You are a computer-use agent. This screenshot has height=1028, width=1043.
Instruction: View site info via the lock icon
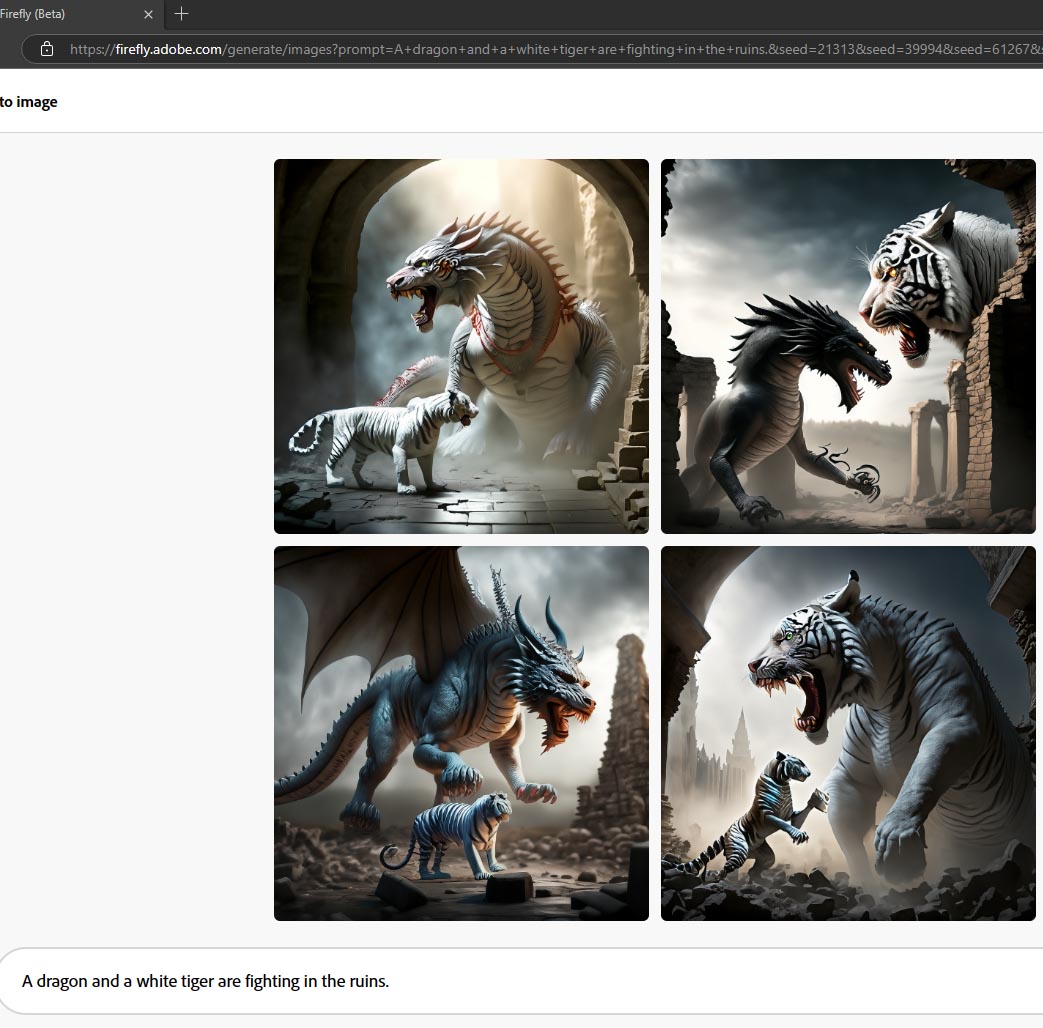(46, 49)
